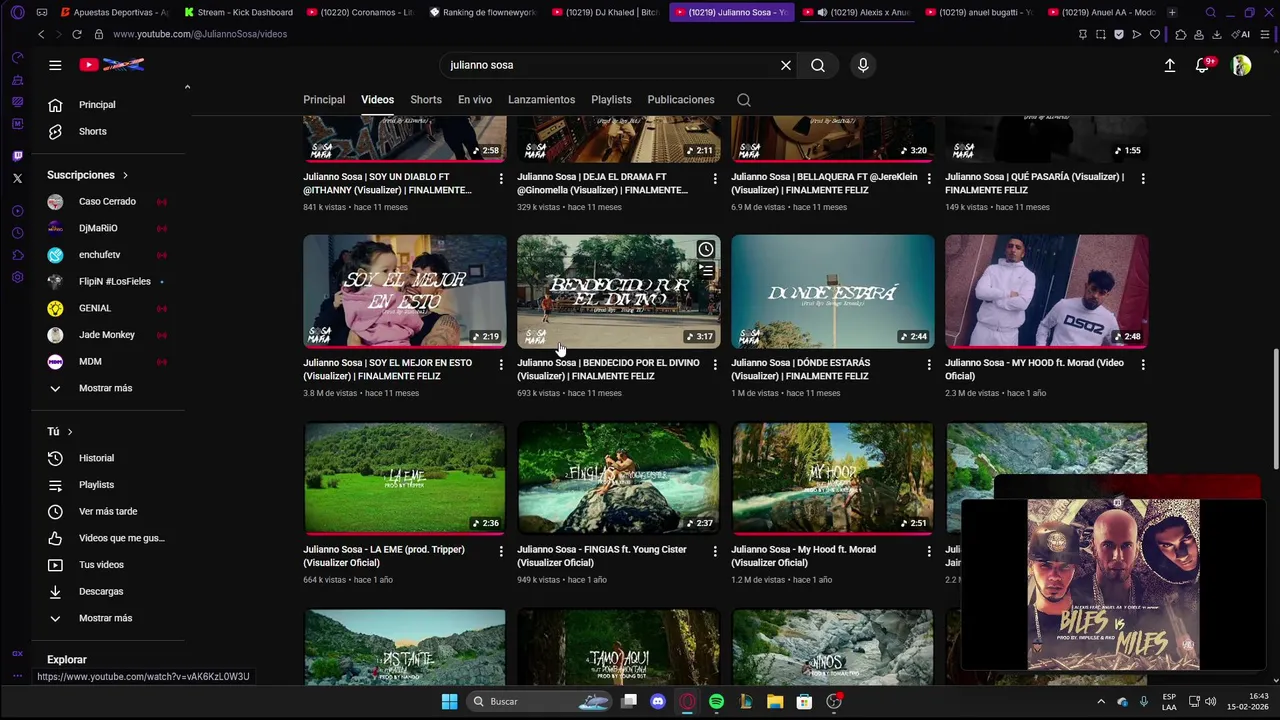Open Historial in the sidebar
The image size is (1280, 720).
[x=108, y=458]
